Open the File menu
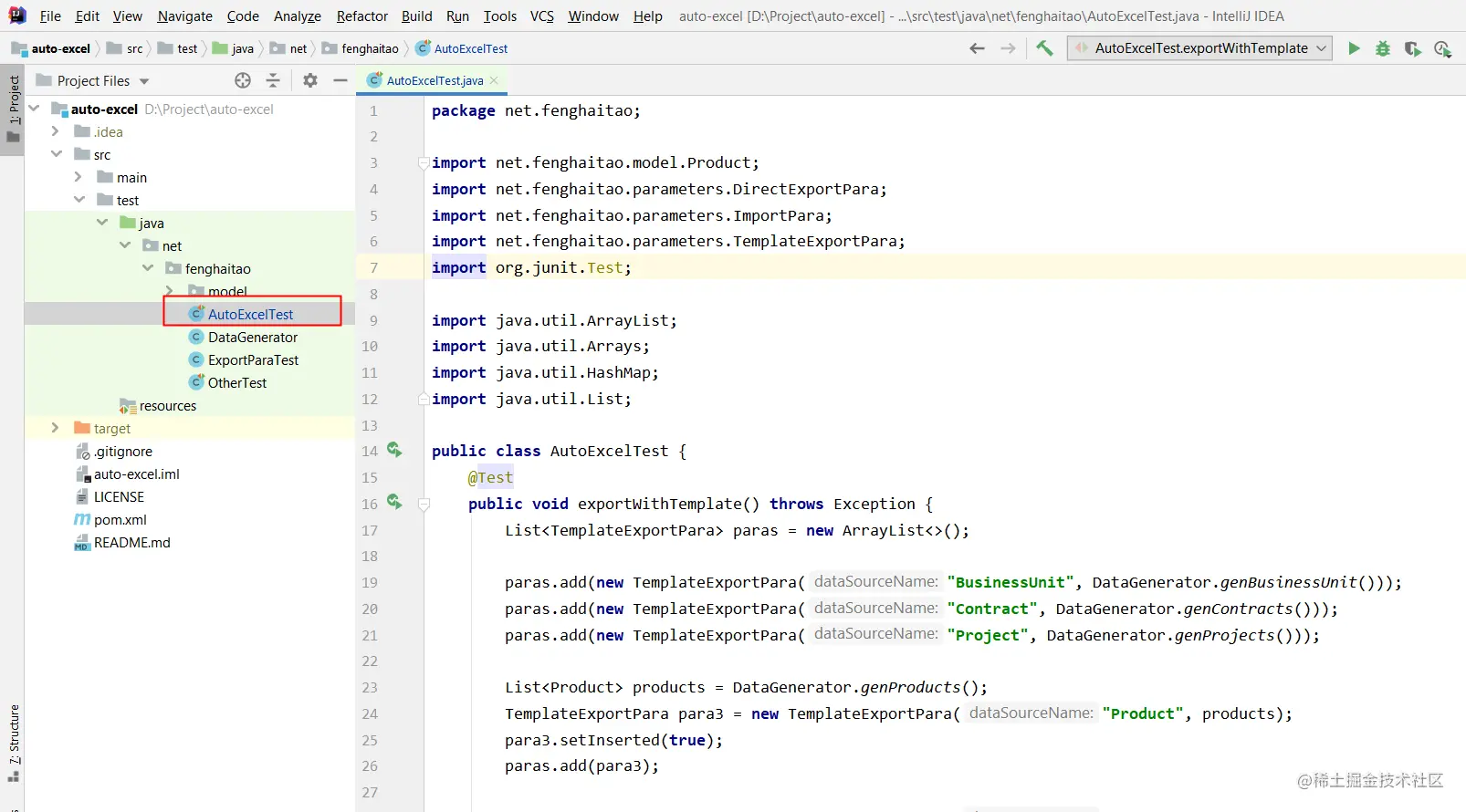Viewport: 1466px width, 812px height. pyautogui.click(x=50, y=16)
